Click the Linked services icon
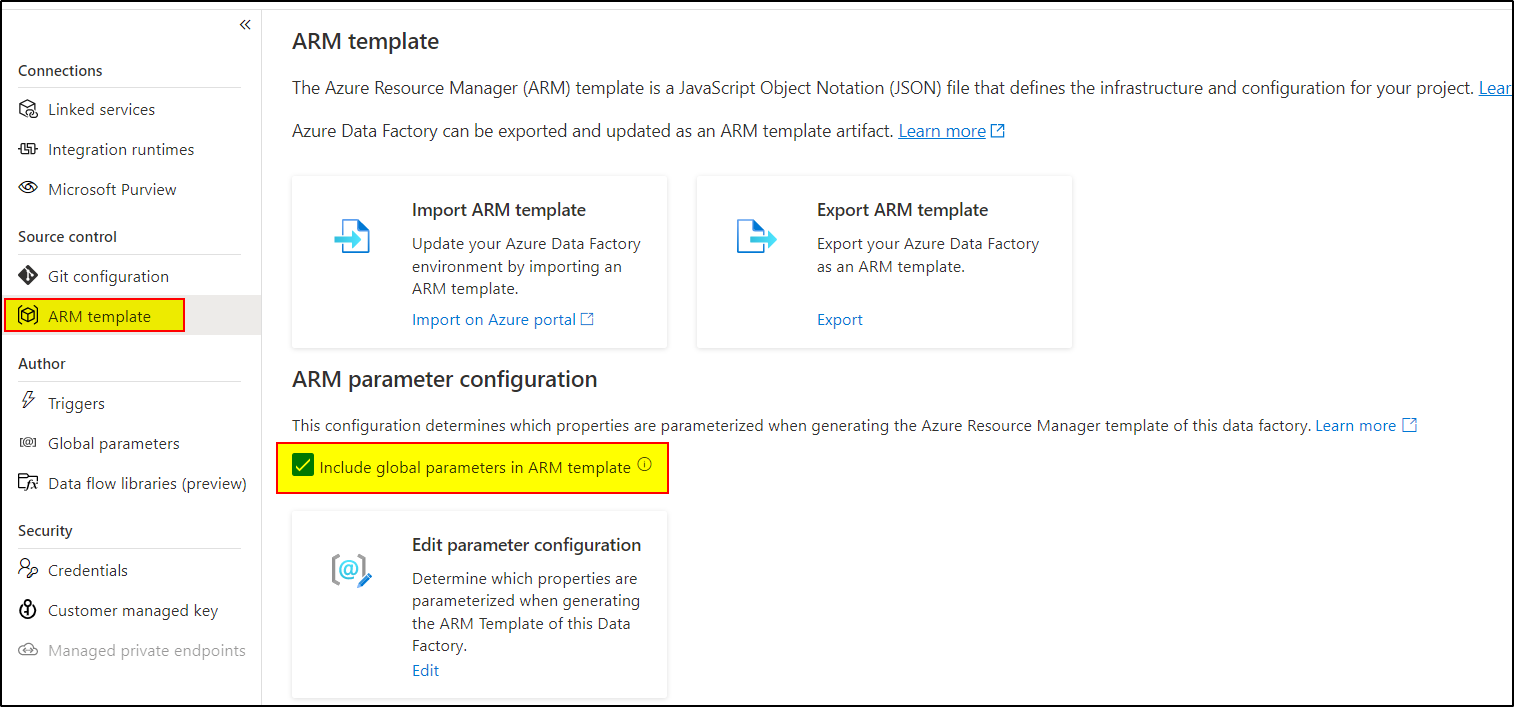 pyautogui.click(x=28, y=109)
